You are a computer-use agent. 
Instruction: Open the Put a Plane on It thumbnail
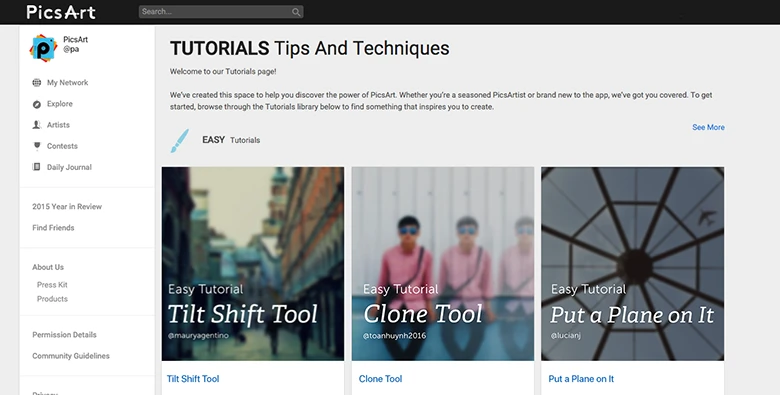[x=633, y=264]
